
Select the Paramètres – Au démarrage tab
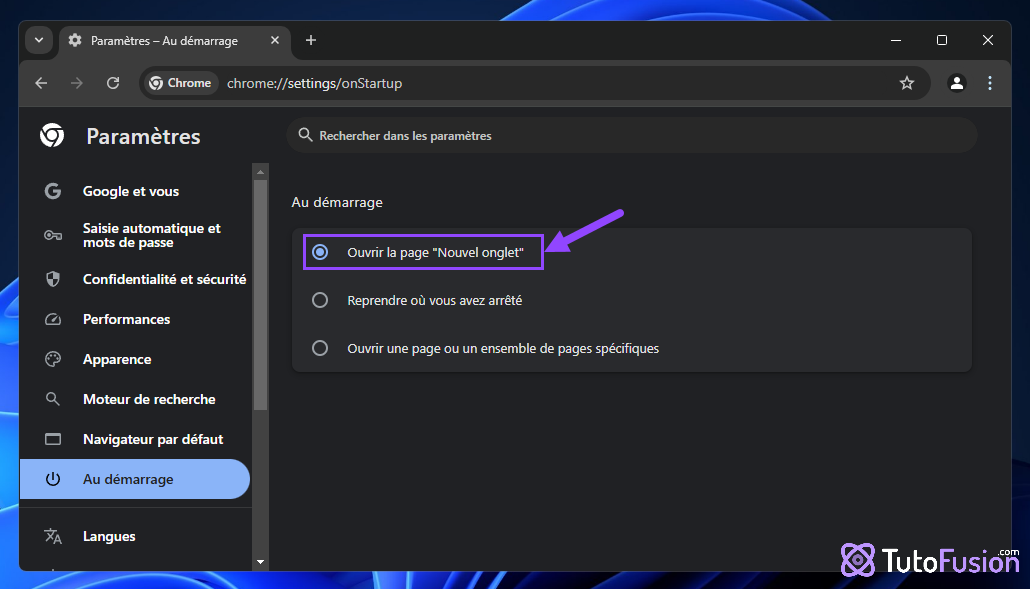coord(175,41)
